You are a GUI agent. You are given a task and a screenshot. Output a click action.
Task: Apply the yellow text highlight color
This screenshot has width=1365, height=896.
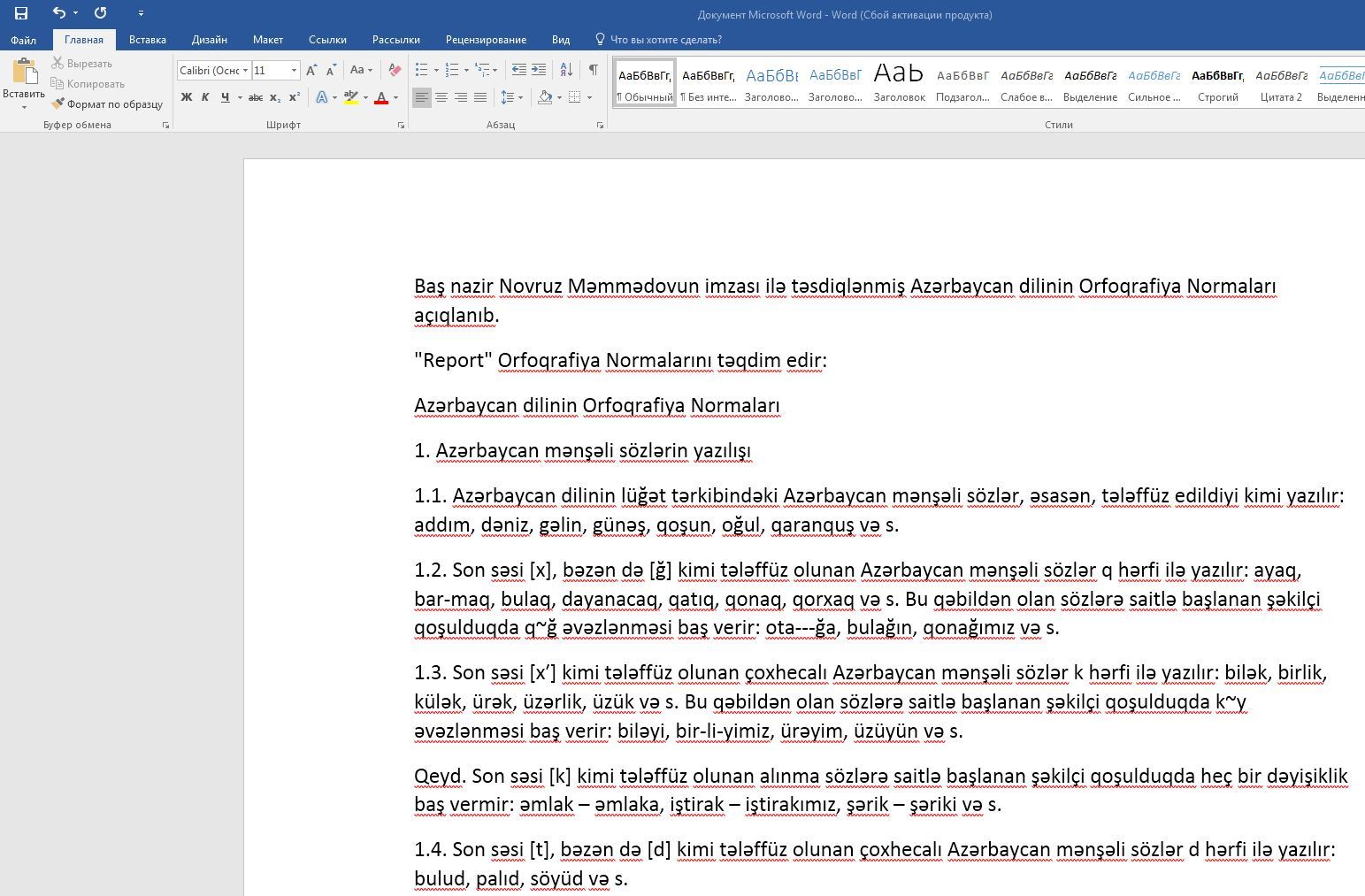point(351,97)
